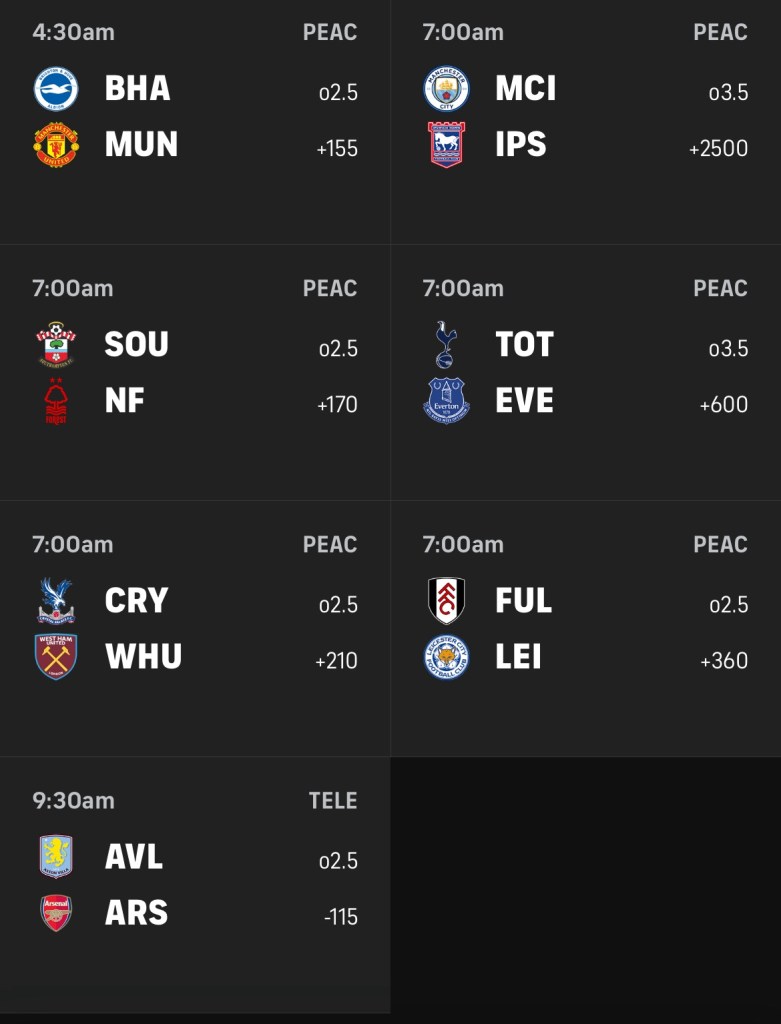Select the +155 odds for MUN
Screen dimensions: 781x1024
tap(337, 149)
